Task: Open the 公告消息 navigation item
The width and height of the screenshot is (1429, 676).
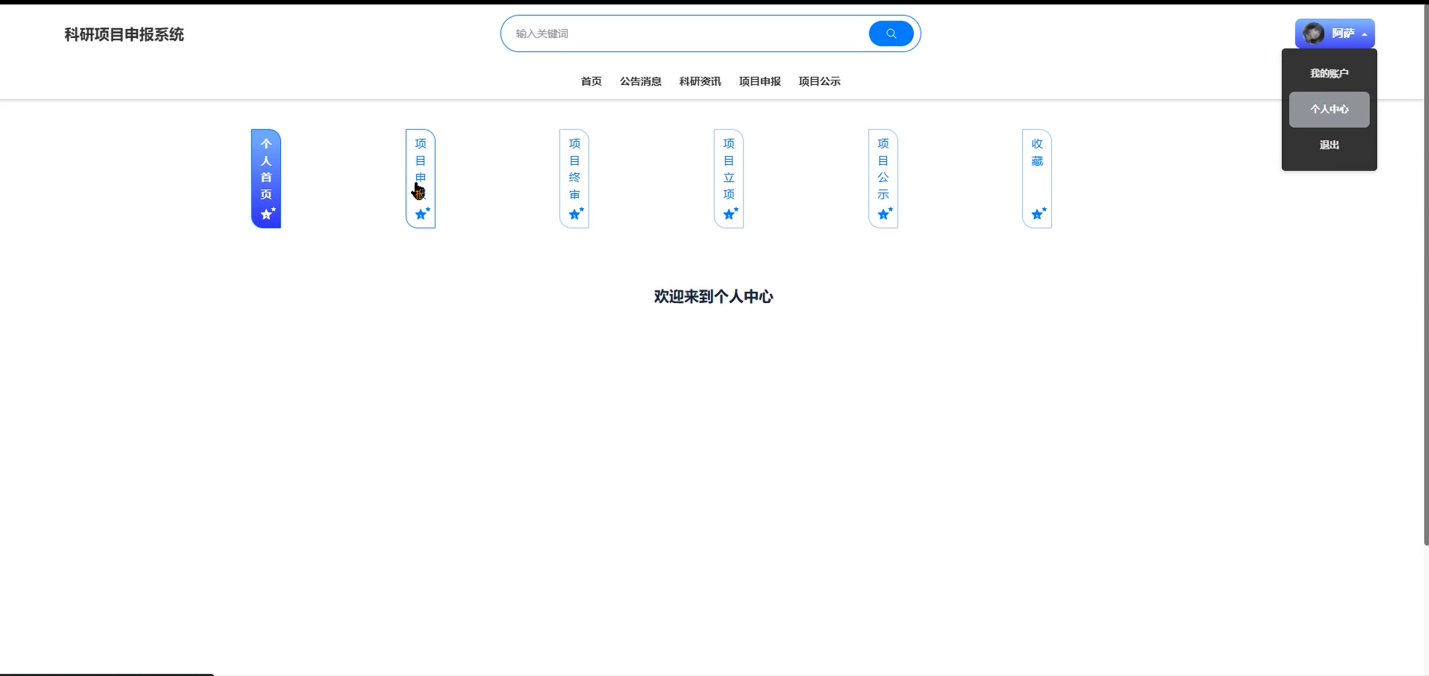Action: pyautogui.click(x=640, y=82)
